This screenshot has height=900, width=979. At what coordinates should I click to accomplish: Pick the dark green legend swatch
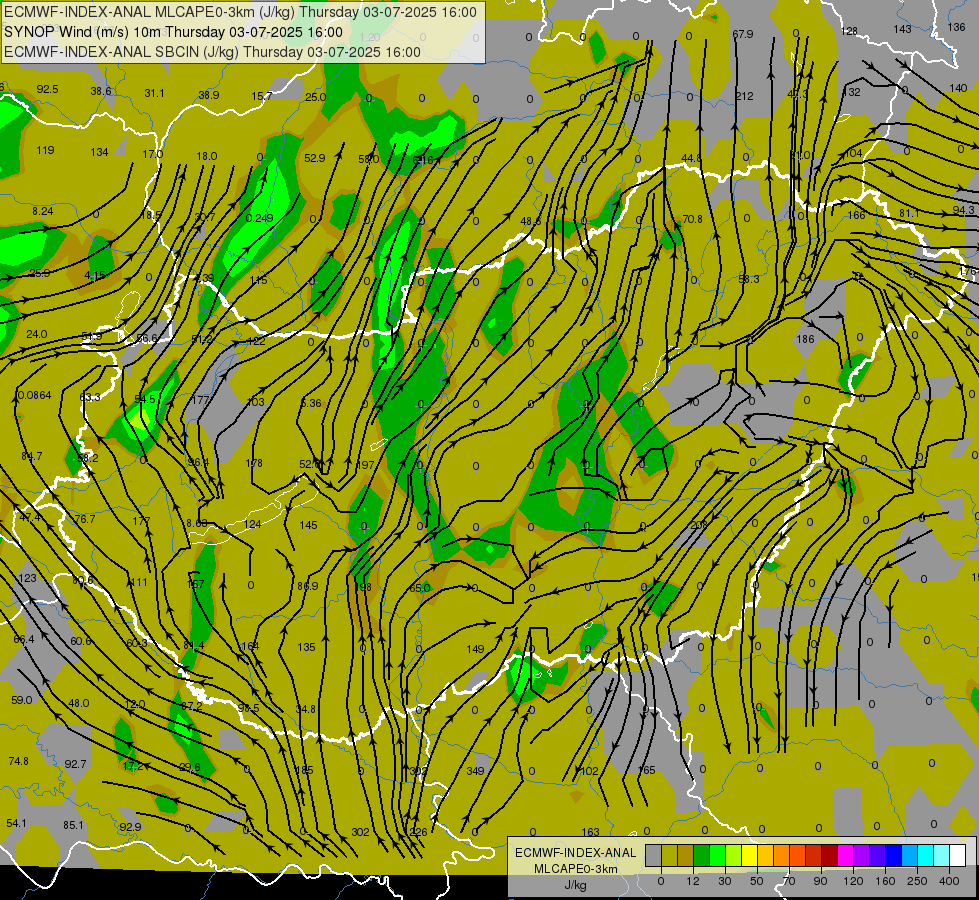coord(702,855)
